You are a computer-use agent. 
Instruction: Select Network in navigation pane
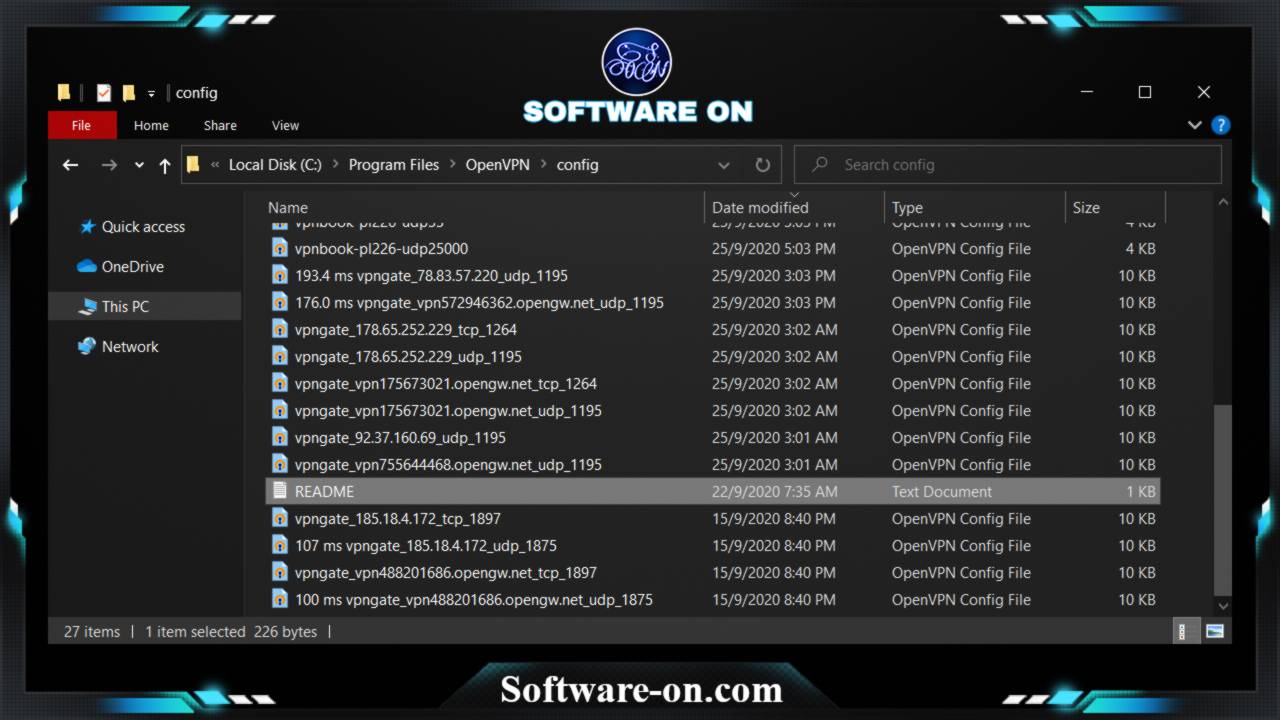tap(119, 347)
